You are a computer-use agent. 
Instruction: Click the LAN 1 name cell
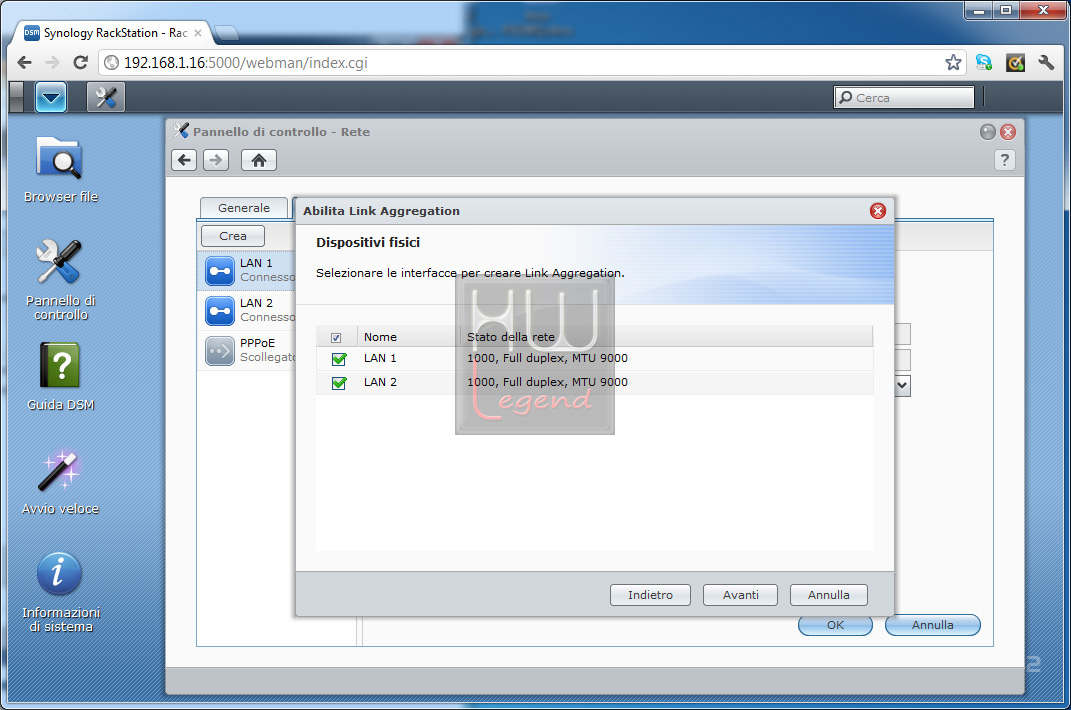(x=380, y=358)
